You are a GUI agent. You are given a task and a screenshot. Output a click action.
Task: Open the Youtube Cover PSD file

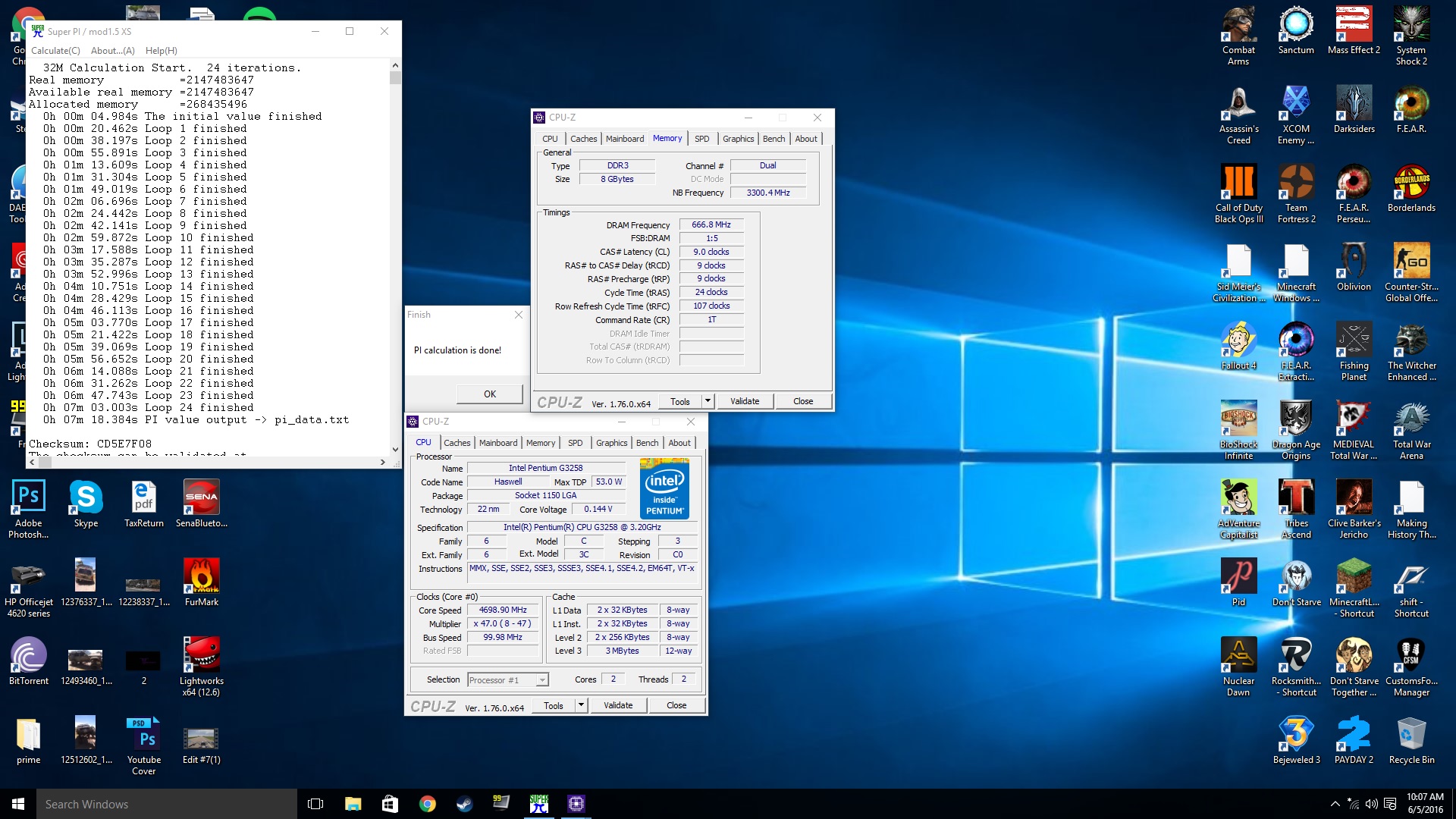[x=143, y=745]
